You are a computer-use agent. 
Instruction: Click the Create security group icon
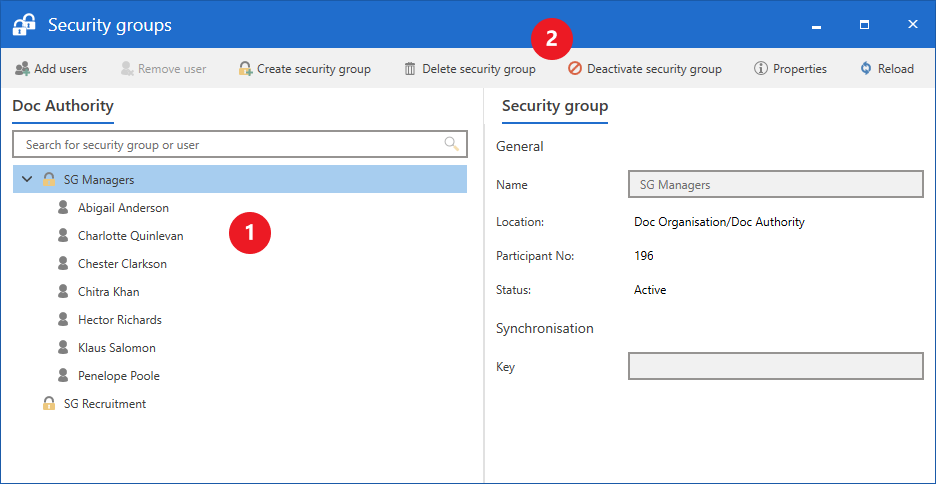point(245,69)
